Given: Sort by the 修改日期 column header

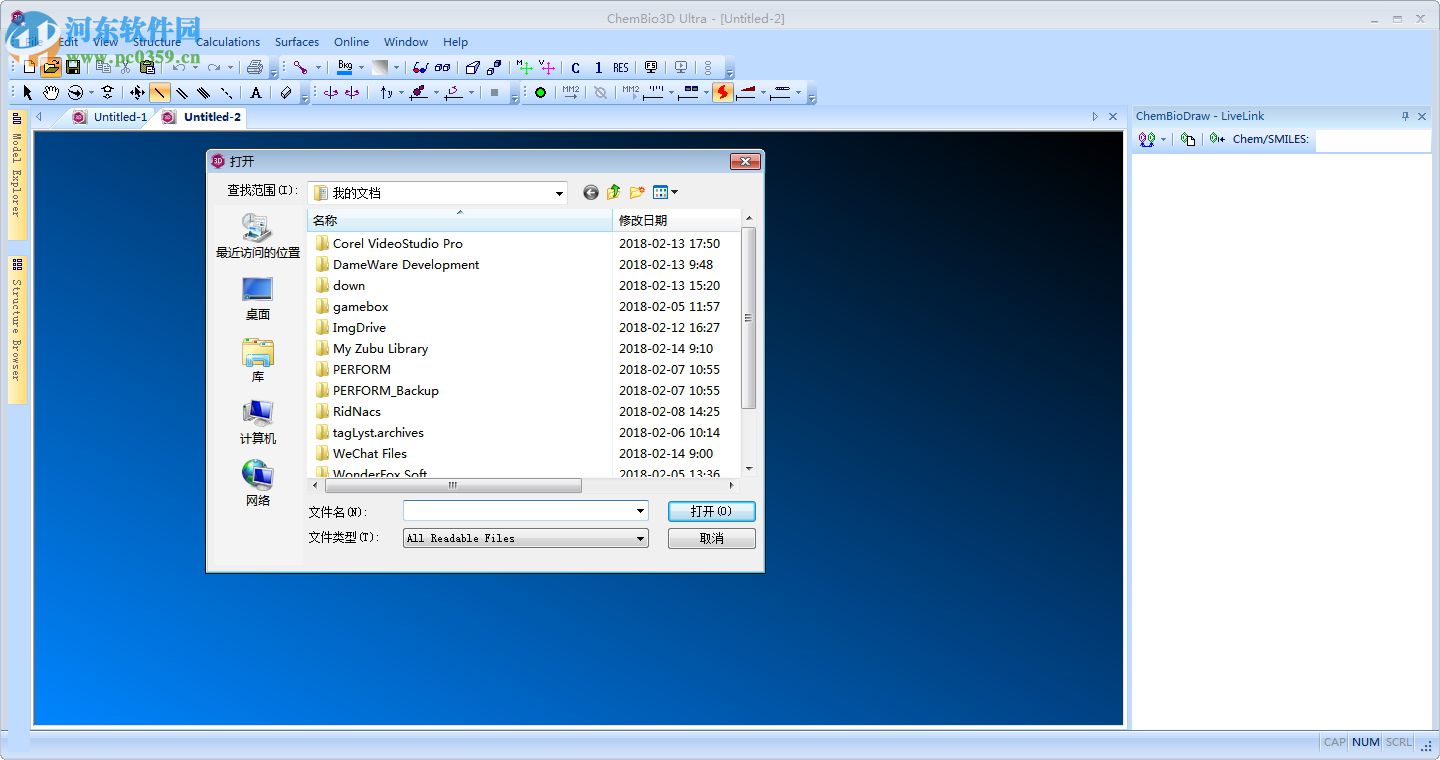Looking at the screenshot, I should (677, 220).
